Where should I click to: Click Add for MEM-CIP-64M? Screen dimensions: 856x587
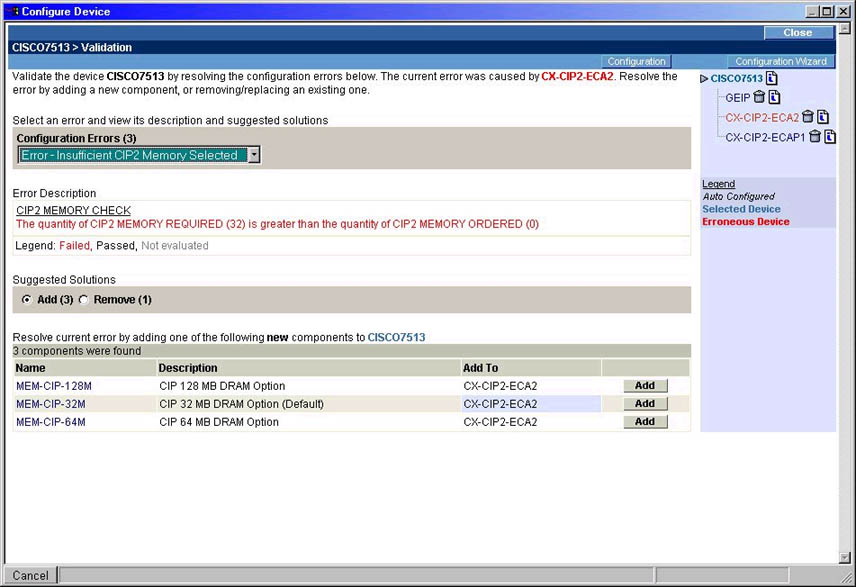point(644,422)
